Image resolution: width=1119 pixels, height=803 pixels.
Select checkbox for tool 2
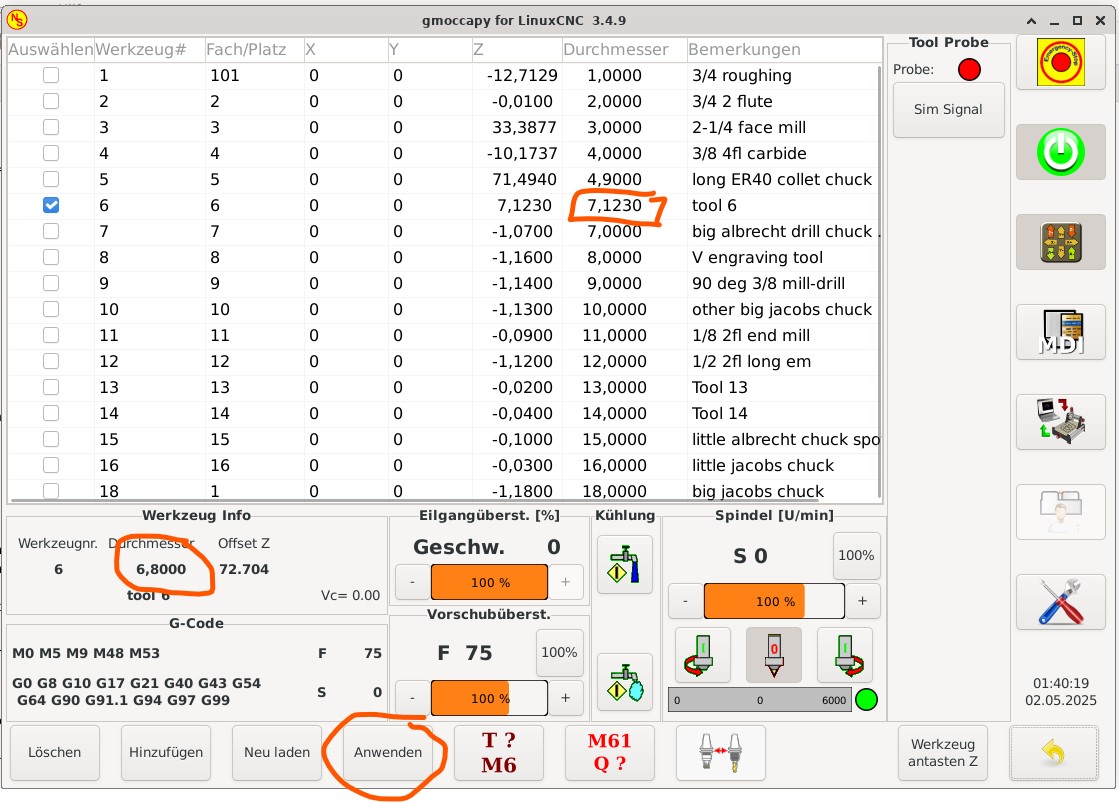(x=51, y=101)
